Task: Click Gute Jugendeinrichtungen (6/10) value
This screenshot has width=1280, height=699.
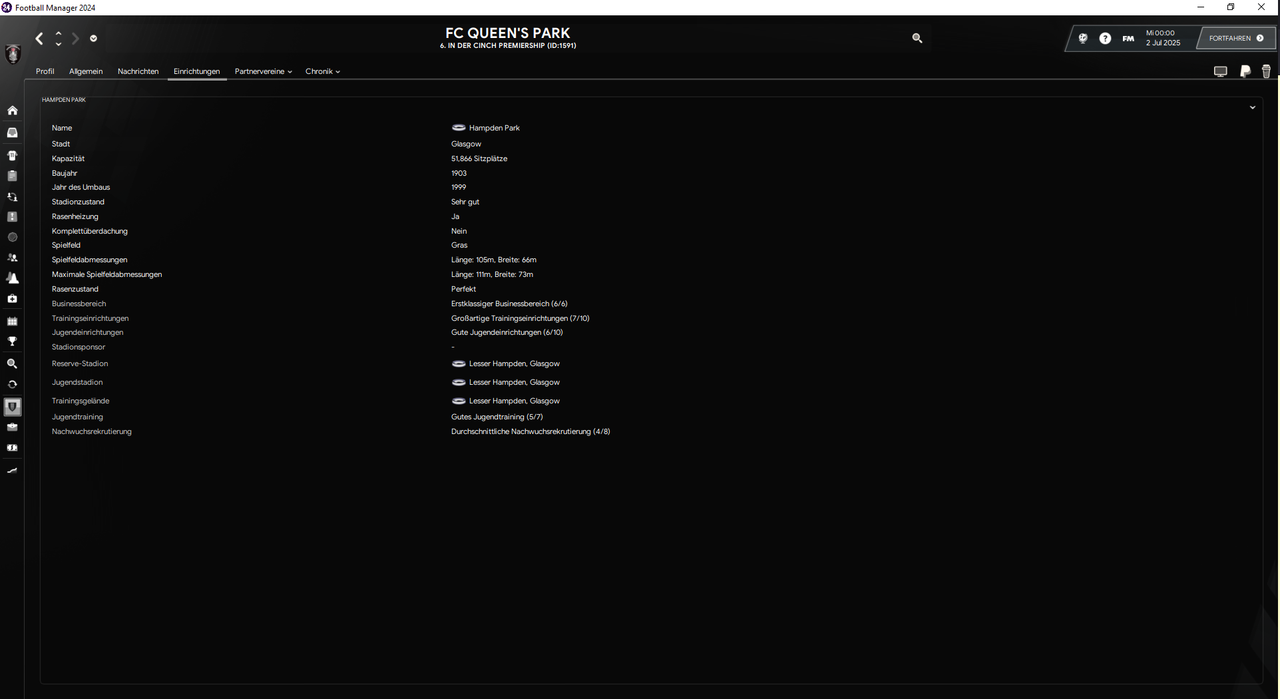Action: pos(507,332)
